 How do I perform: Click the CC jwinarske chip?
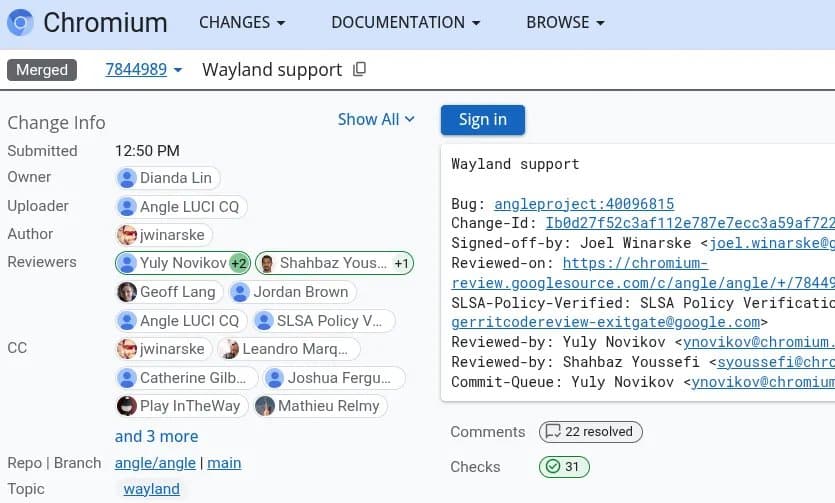point(163,349)
